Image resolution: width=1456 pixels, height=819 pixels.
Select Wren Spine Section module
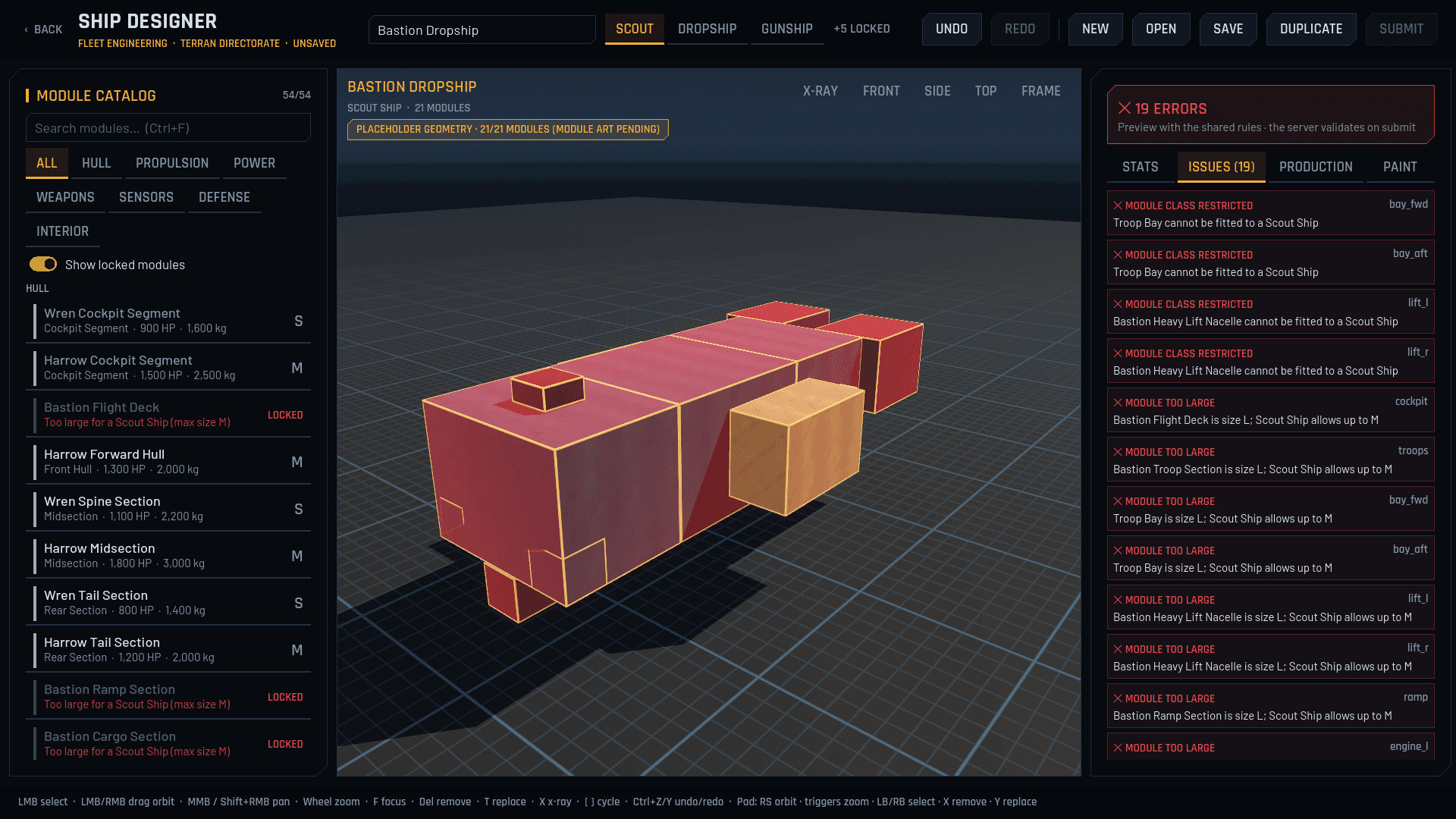168,509
